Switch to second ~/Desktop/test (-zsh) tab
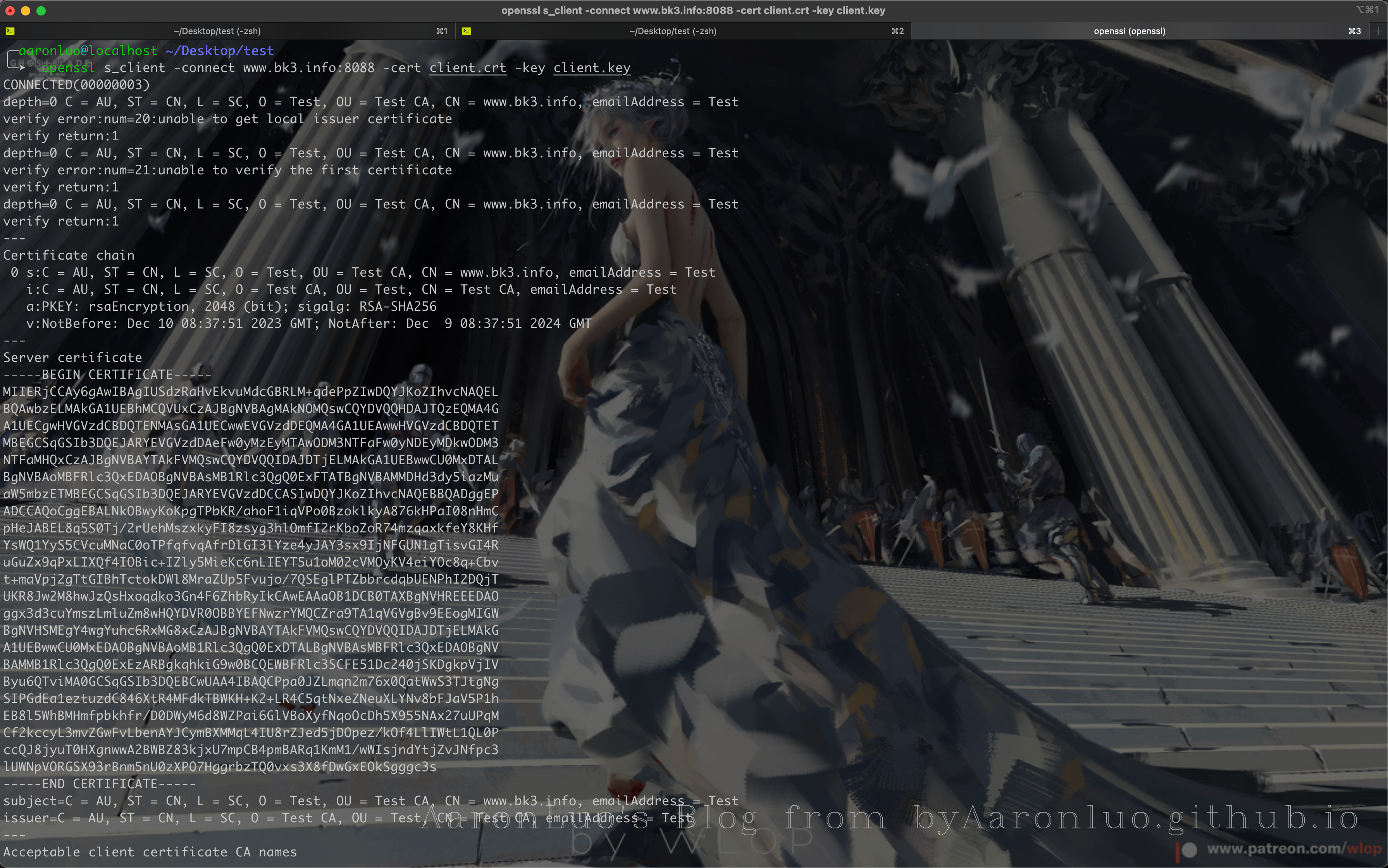This screenshot has height=868, width=1388. tap(673, 31)
